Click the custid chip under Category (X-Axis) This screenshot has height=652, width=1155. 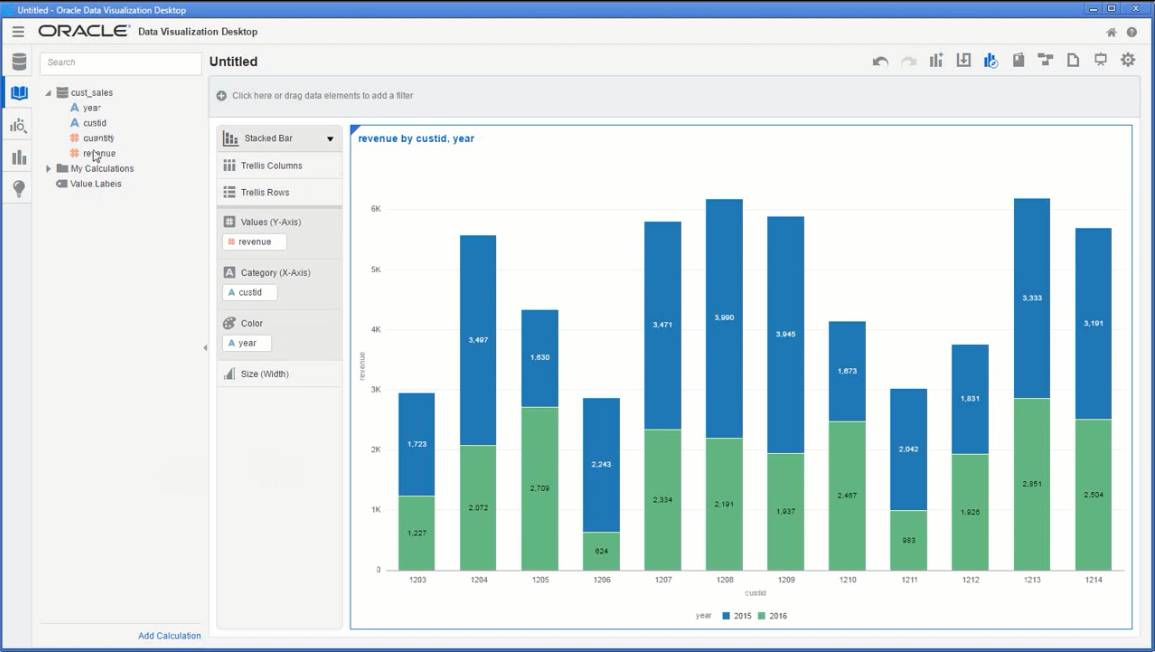click(x=250, y=292)
